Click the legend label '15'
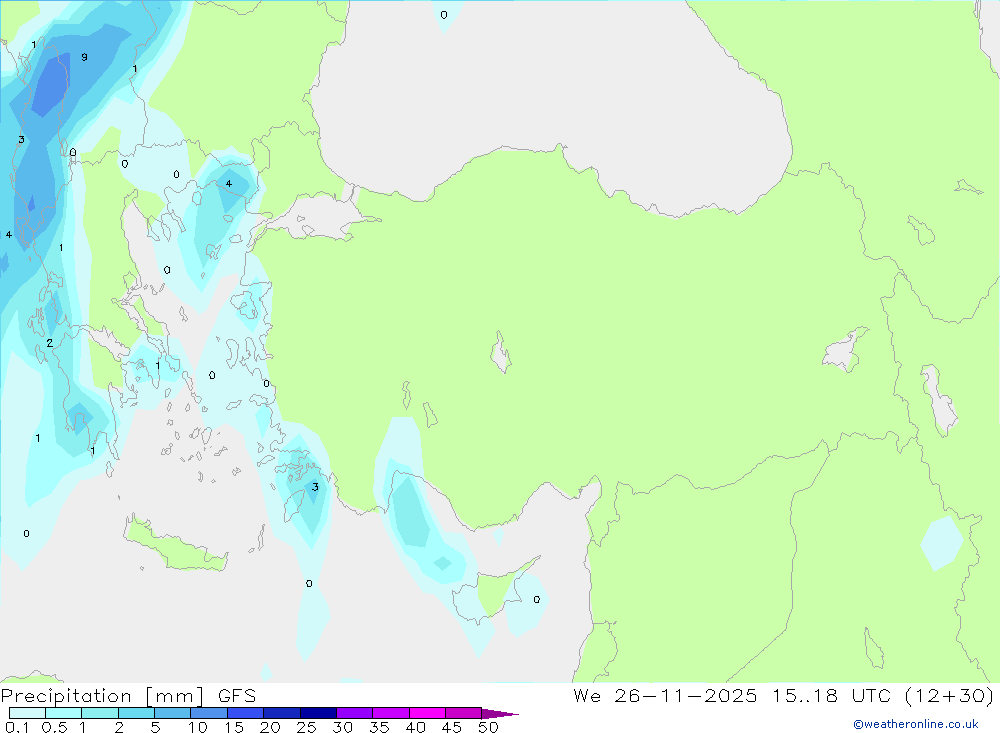The height and width of the screenshot is (733, 1000). (x=234, y=727)
